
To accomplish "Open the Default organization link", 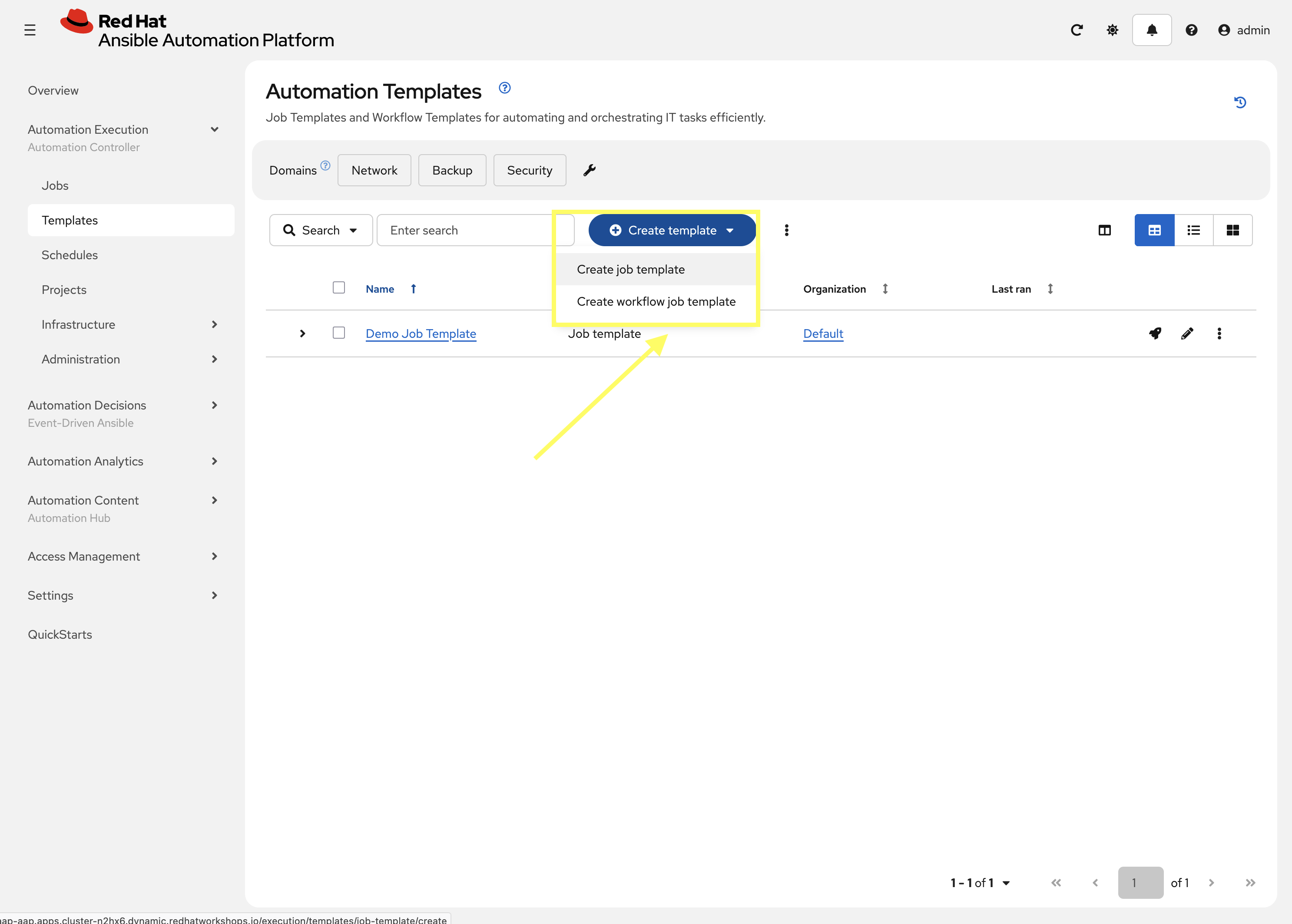I will point(823,333).
